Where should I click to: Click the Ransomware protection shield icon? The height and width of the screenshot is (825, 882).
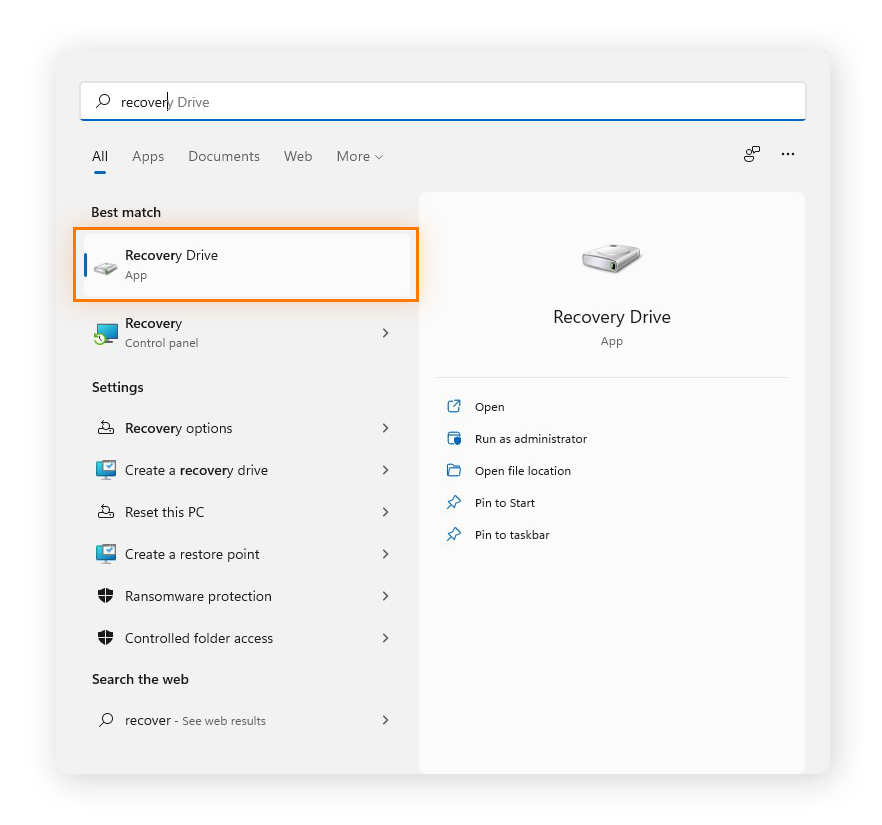[x=105, y=596]
